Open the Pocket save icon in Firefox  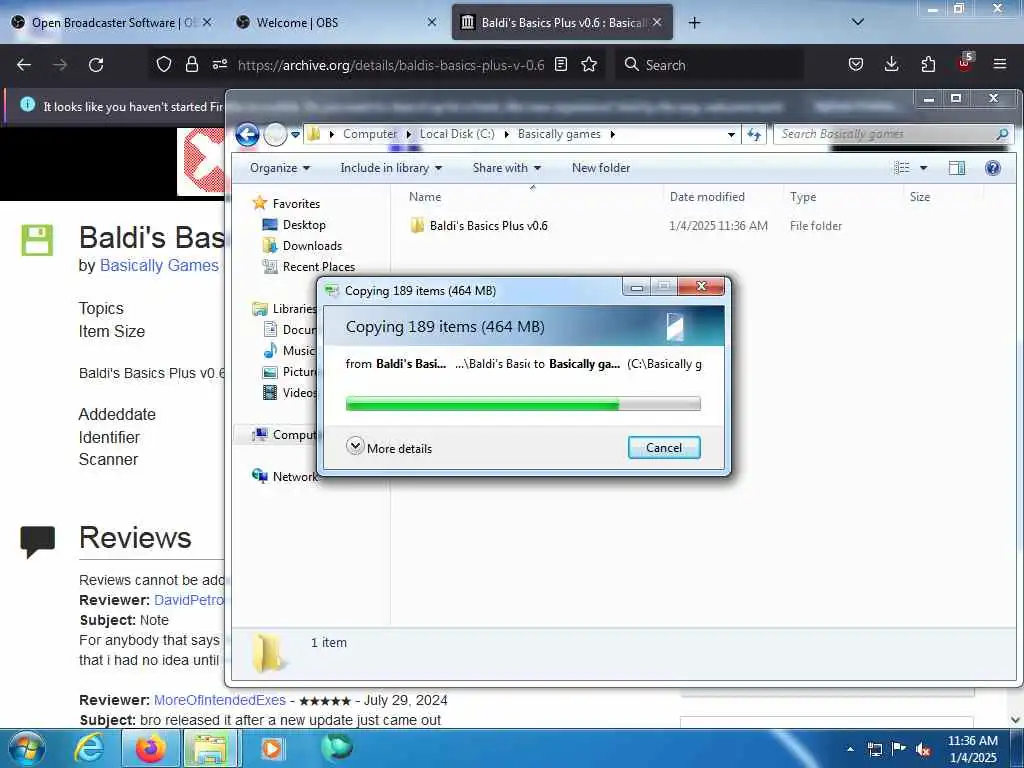point(856,65)
